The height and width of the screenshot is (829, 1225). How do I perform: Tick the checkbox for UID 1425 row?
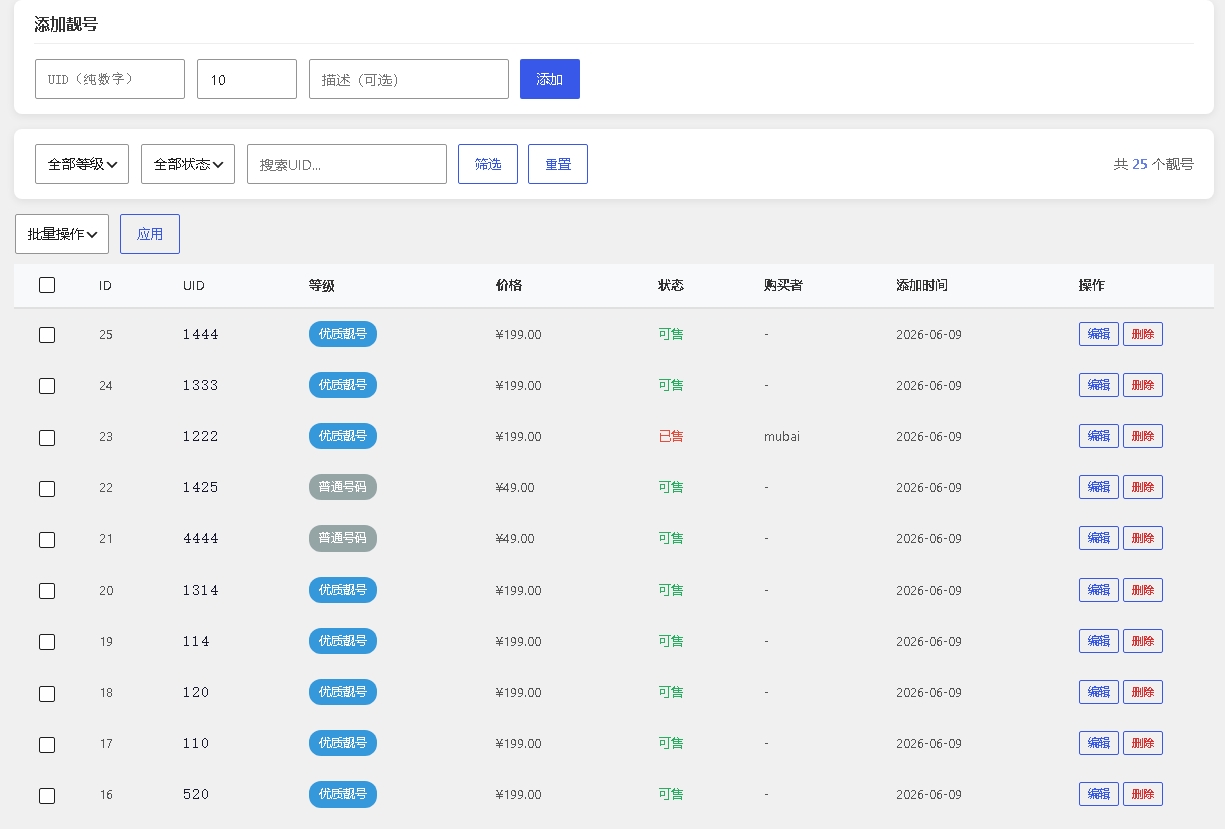(47, 488)
